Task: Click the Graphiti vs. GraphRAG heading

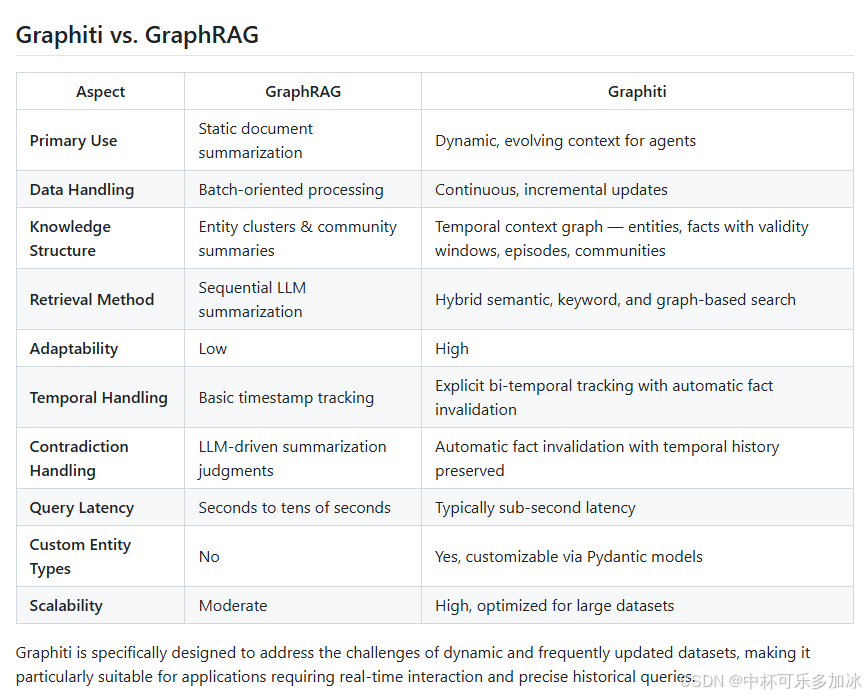Action: (x=137, y=35)
